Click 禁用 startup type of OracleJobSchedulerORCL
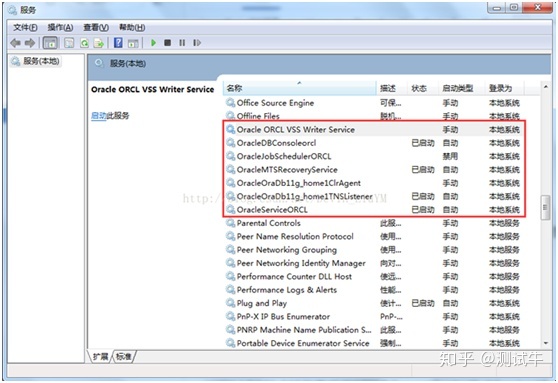558x383 pixels. click(x=450, y=156)
